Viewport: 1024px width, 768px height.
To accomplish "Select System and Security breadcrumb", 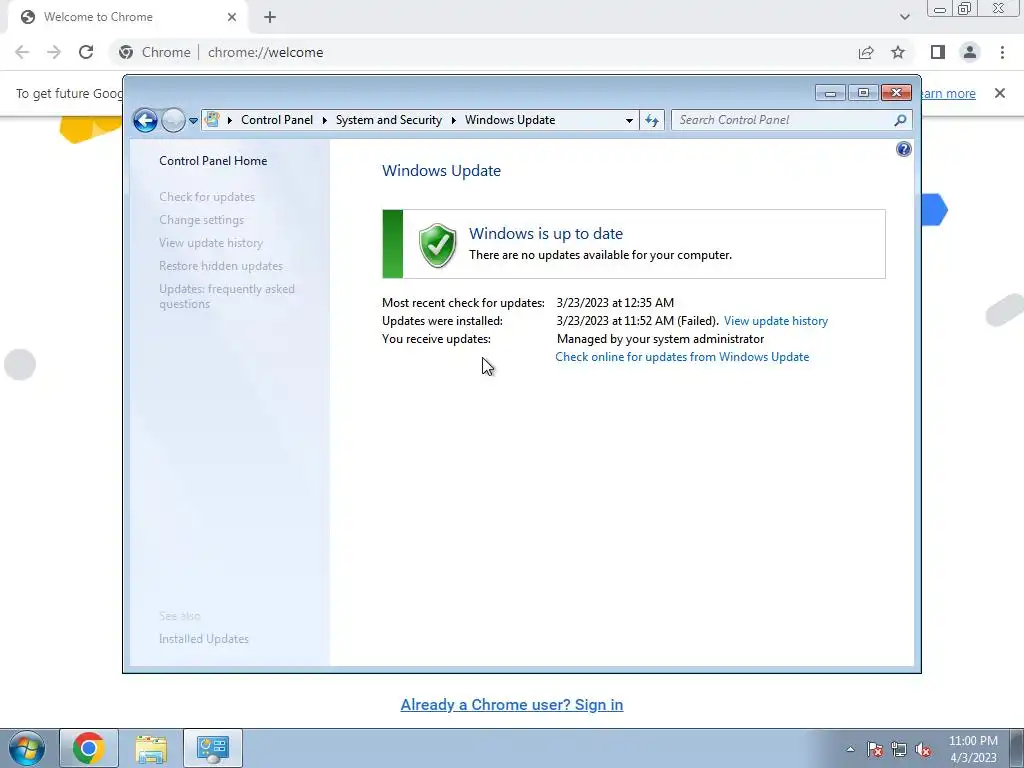I will coord(389,120).
